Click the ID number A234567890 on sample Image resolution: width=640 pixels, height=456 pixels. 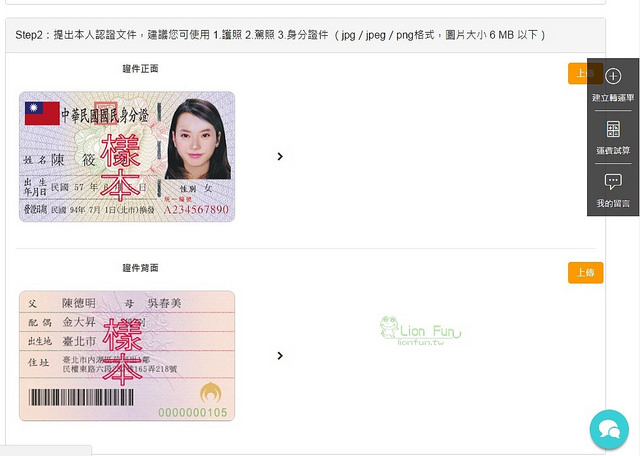click(x=196, y=210)
